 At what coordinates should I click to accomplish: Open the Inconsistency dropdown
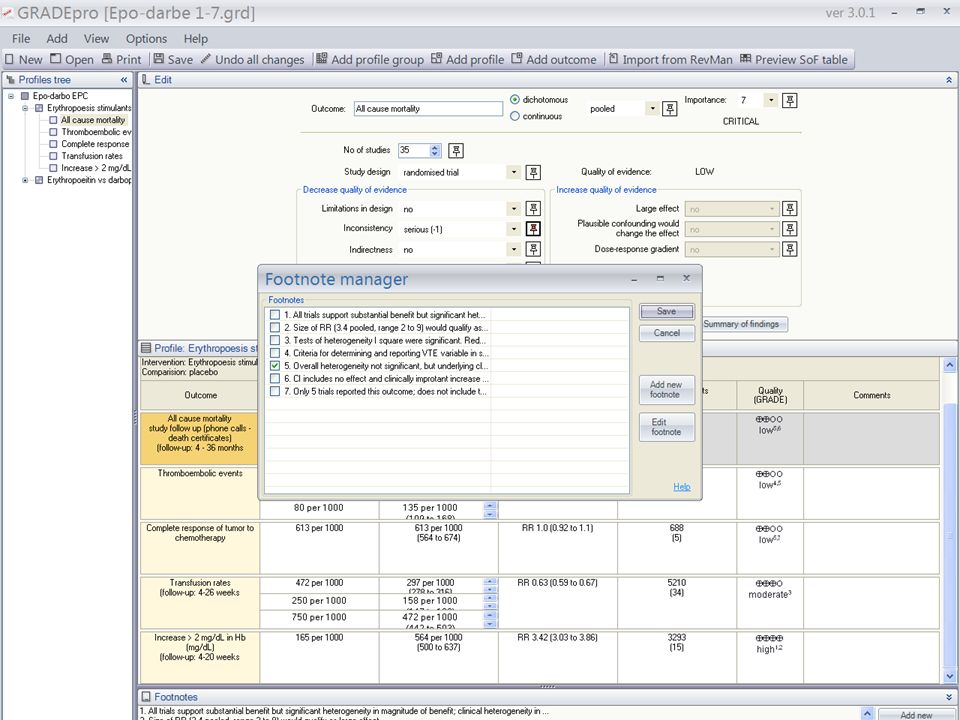(514, 229)
